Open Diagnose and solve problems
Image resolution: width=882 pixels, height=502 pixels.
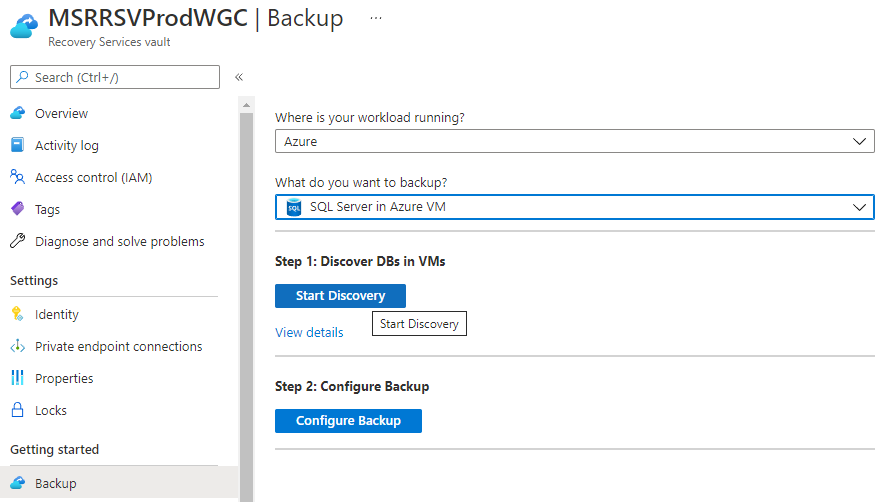click(119, 241)
